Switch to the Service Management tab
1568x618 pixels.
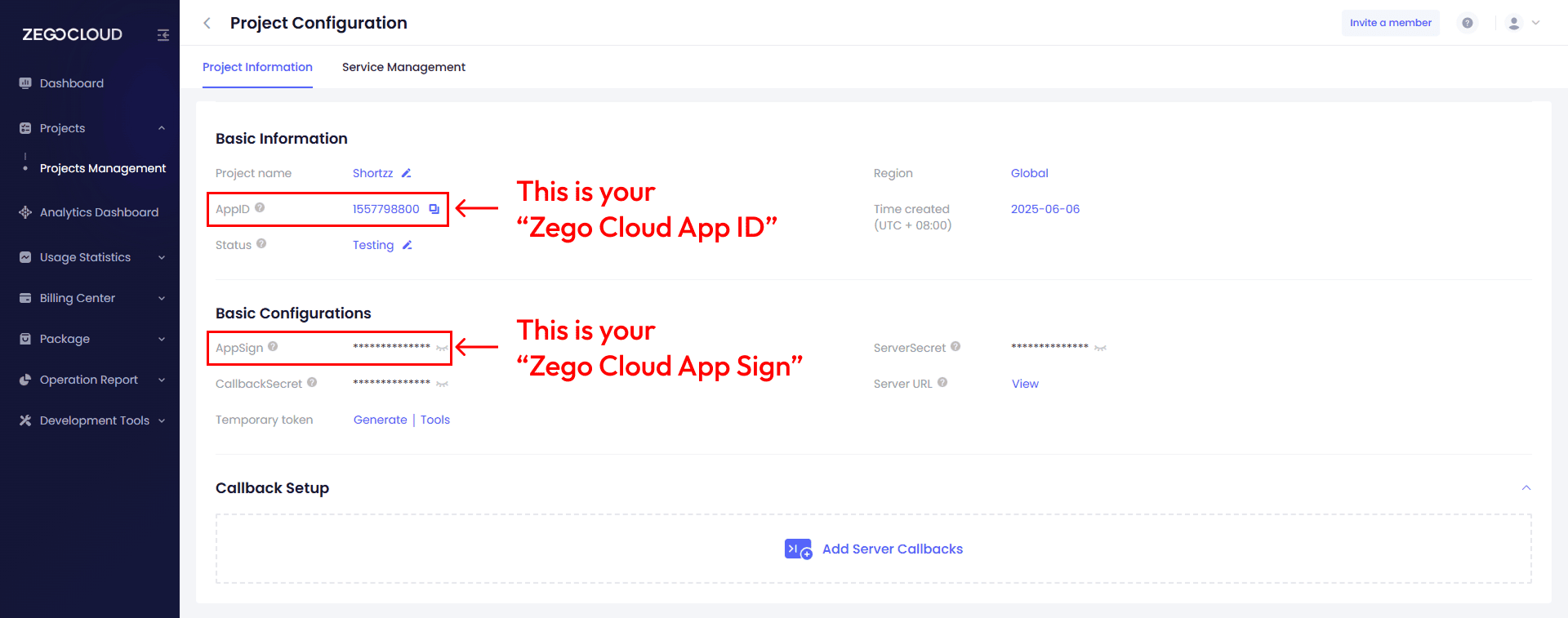point(403,67)
